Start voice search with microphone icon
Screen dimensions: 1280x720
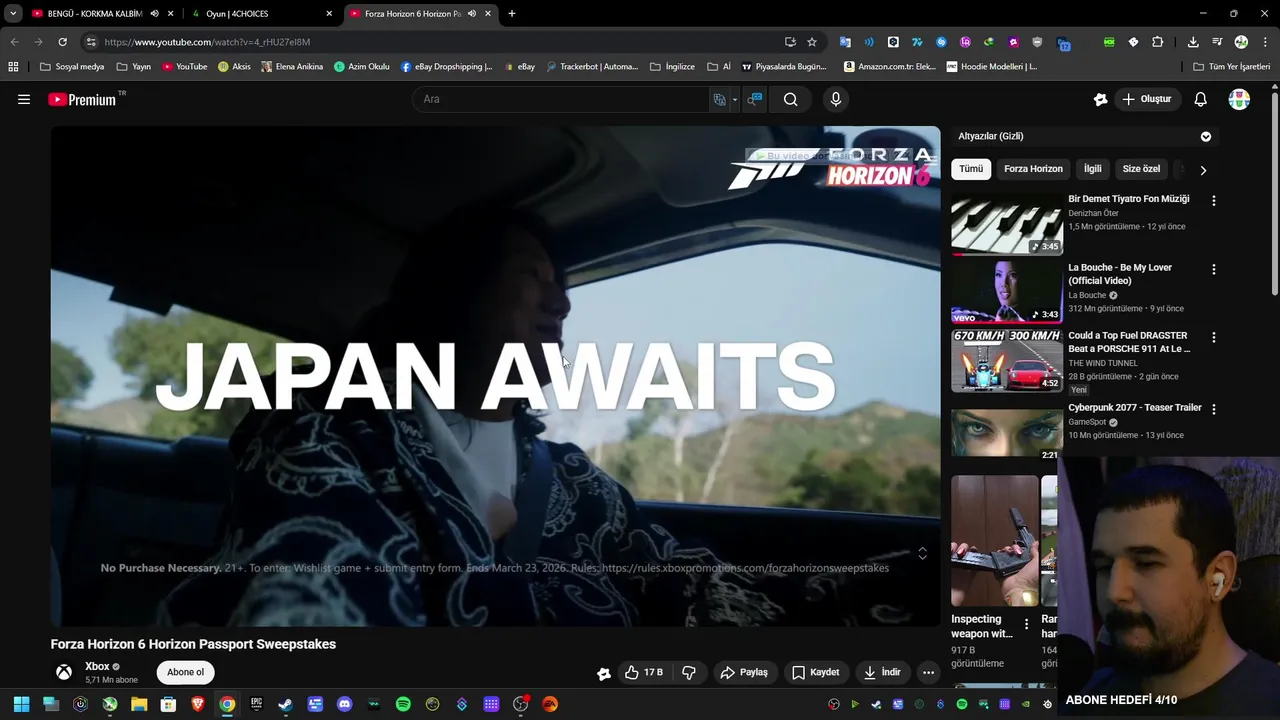click(836, 99)
